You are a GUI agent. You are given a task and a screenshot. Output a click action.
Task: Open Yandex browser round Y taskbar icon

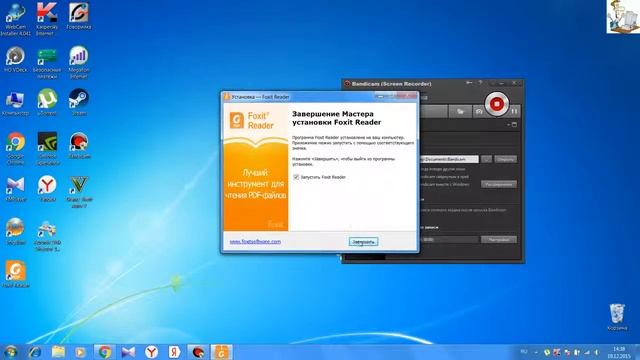151,352
